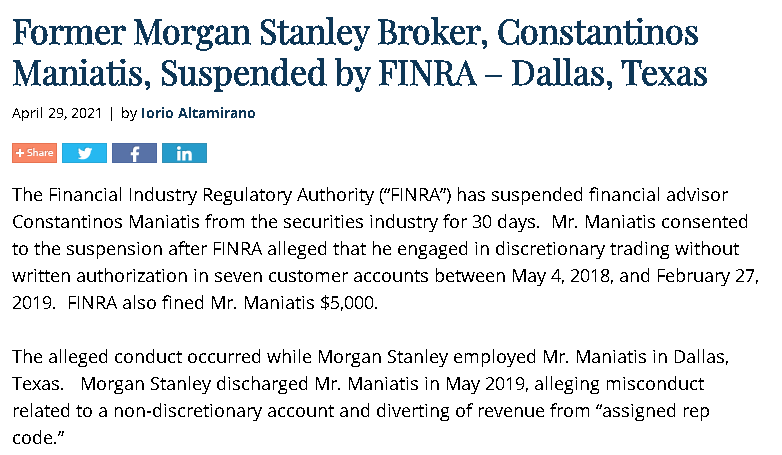Click "Financial Industry Regulatory Authority" text
Viewport: 782px width, 455px height.
[x=211, y=195]
